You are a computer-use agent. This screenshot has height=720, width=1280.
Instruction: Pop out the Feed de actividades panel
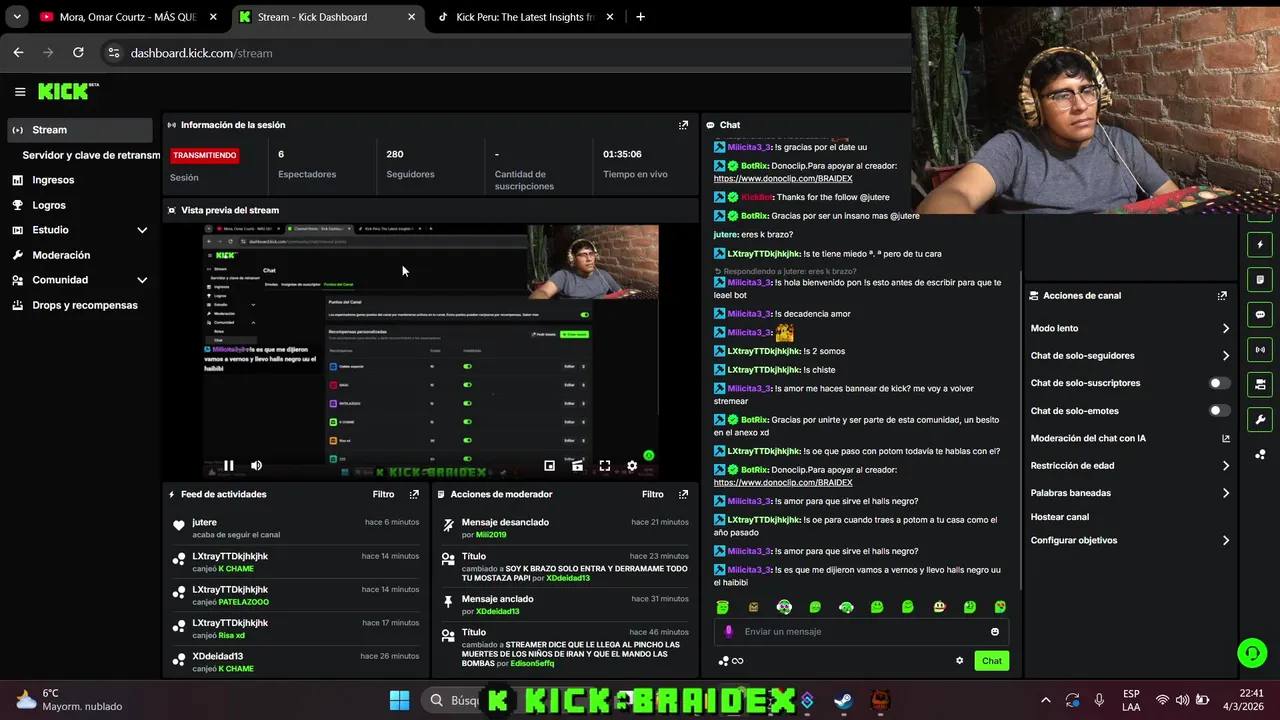click(414, 494)
